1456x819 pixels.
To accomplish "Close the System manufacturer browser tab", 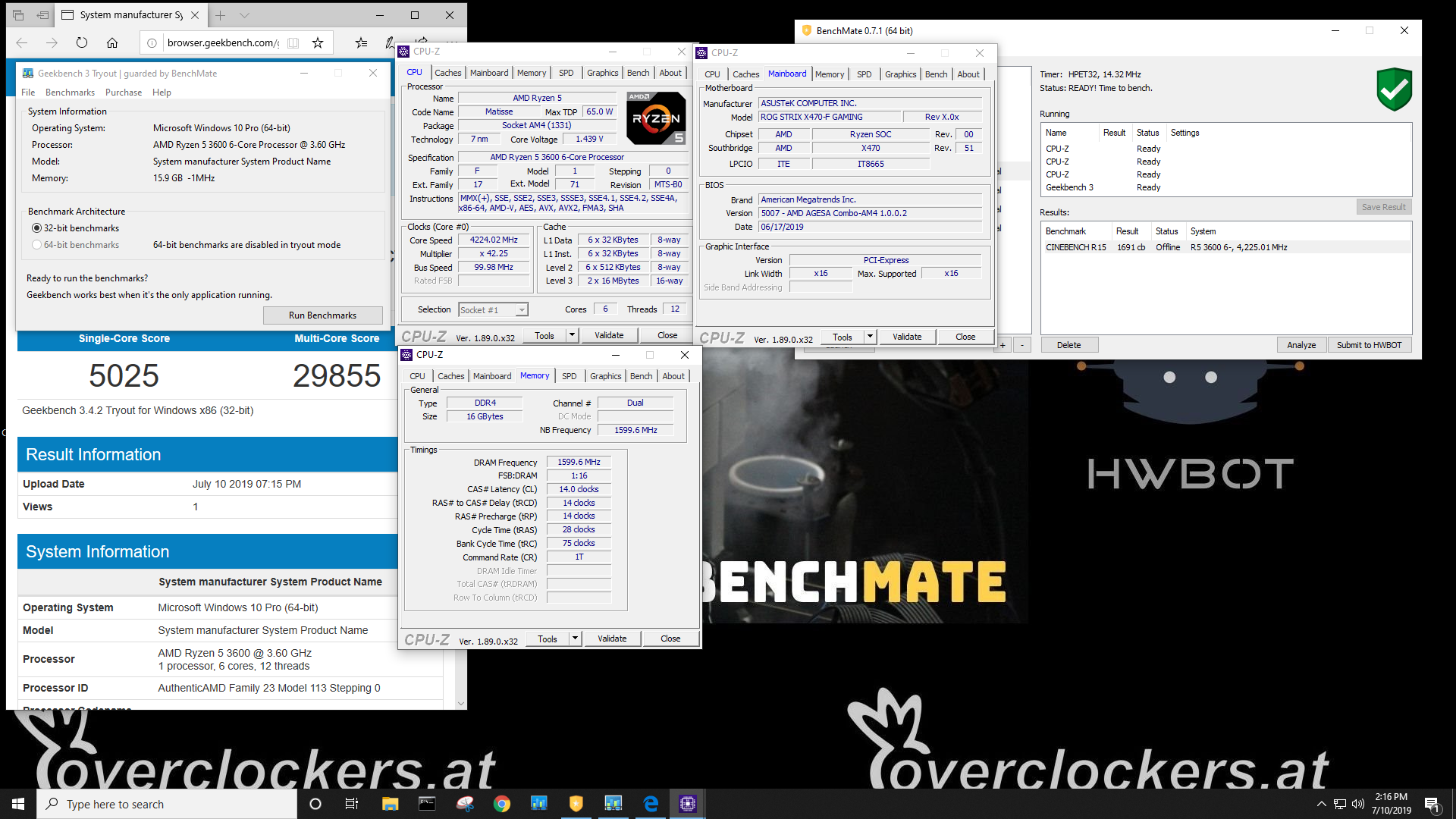I will point(195,14).
